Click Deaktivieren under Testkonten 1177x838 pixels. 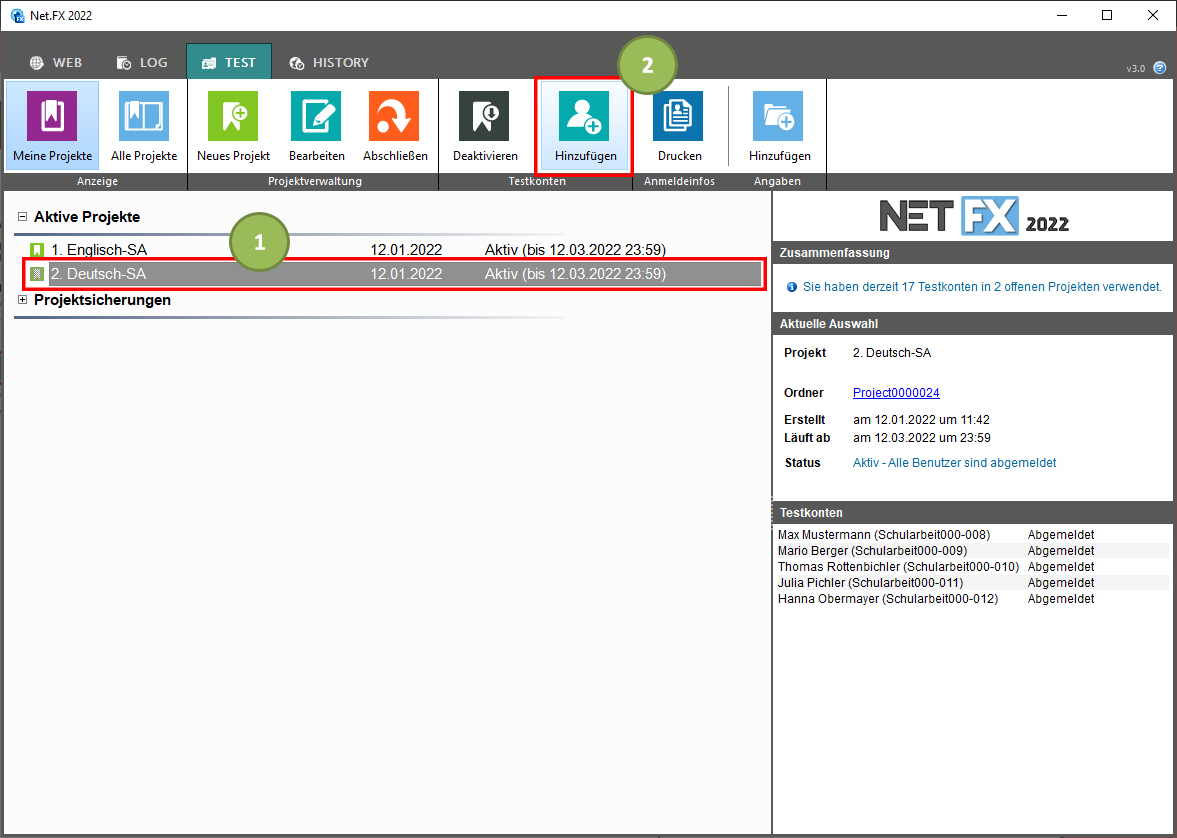[x=485, y=125]
